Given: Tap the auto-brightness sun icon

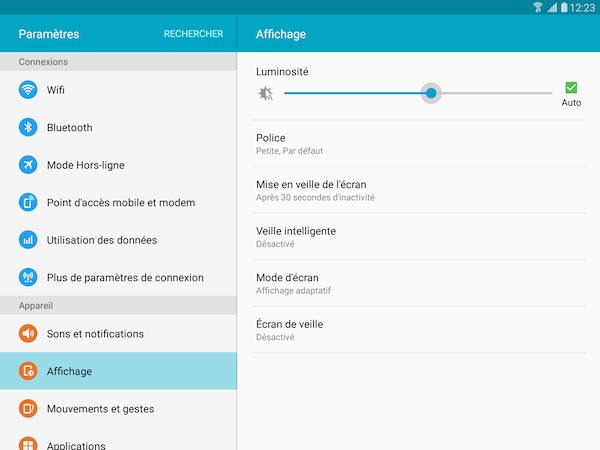Looking at the screenshot, I should coord(265,93).
